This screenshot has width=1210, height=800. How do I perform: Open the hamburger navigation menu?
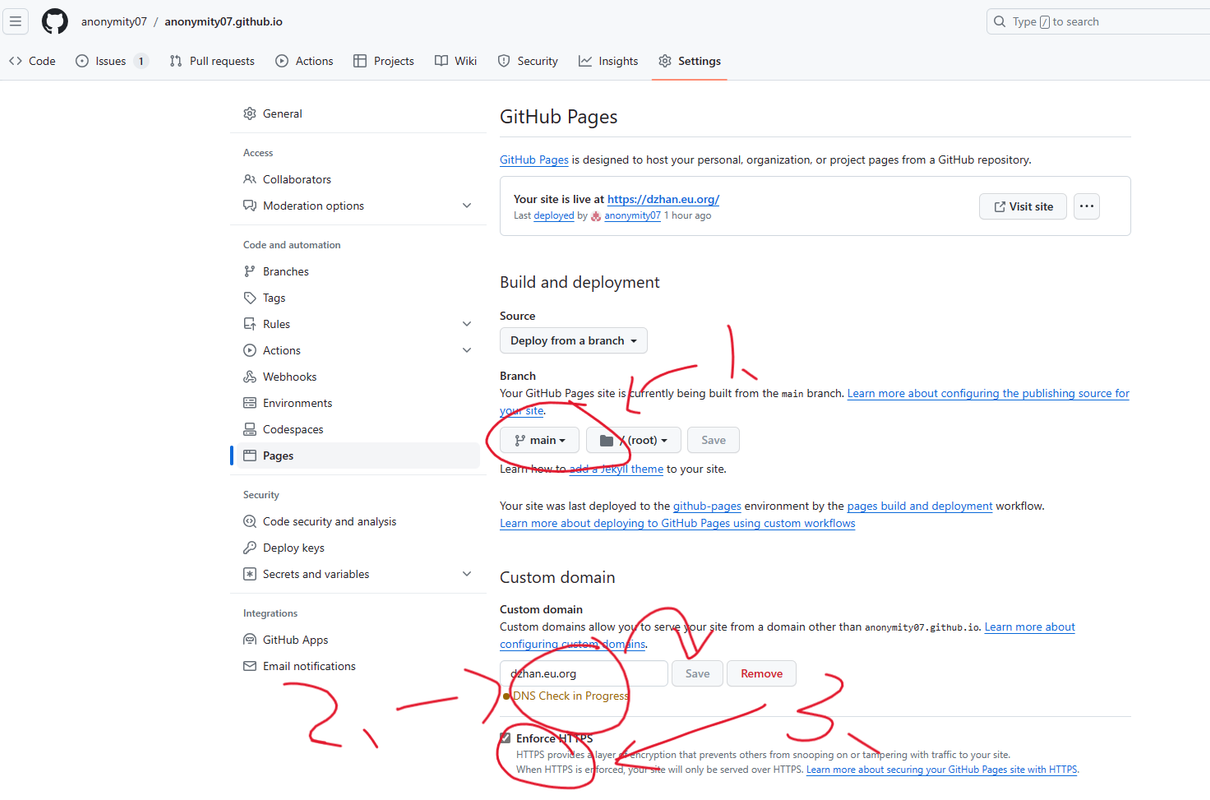16,21
